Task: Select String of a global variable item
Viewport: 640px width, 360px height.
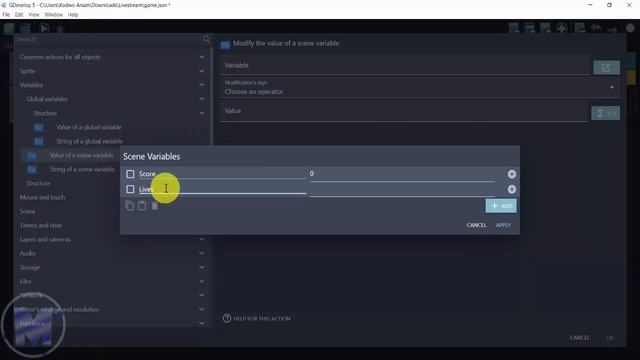Action: pos(89,141)
